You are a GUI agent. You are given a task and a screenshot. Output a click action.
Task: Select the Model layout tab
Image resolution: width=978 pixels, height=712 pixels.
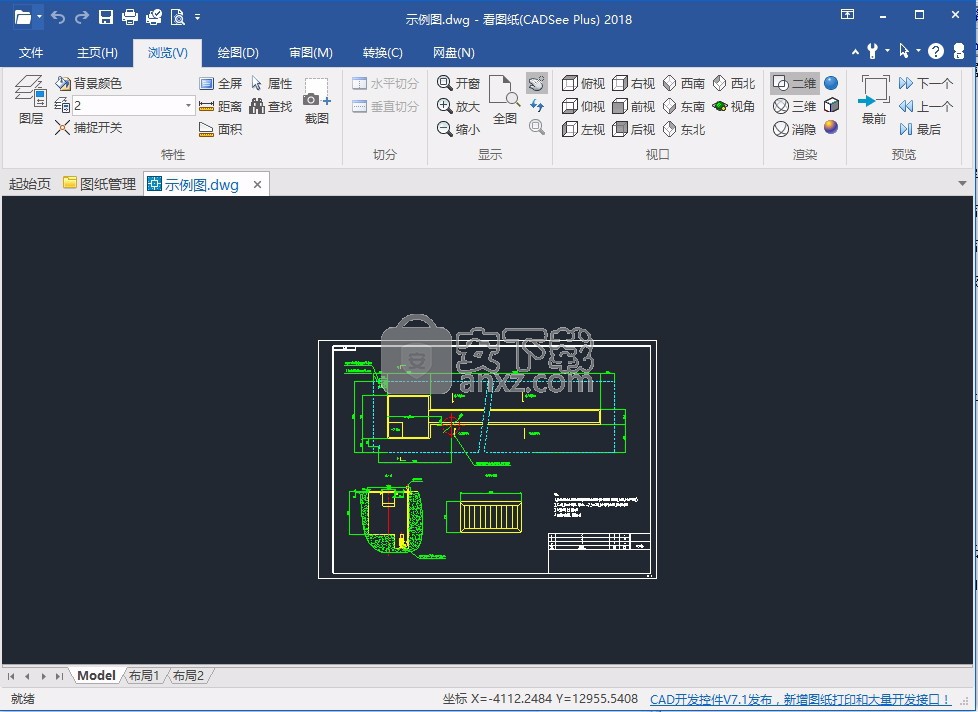click(x=96, y=675)
